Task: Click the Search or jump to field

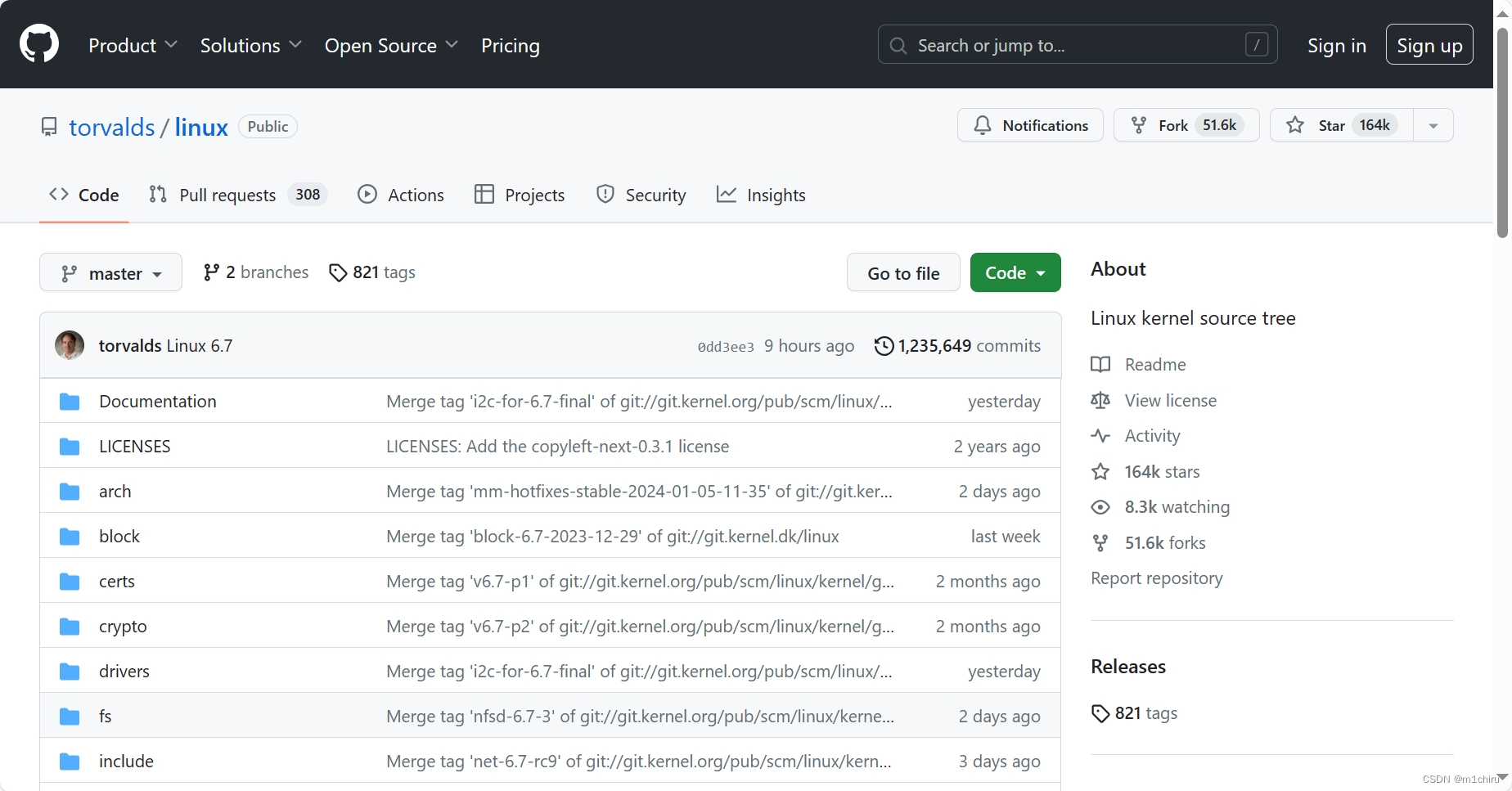Action: tap(1078, 45)
